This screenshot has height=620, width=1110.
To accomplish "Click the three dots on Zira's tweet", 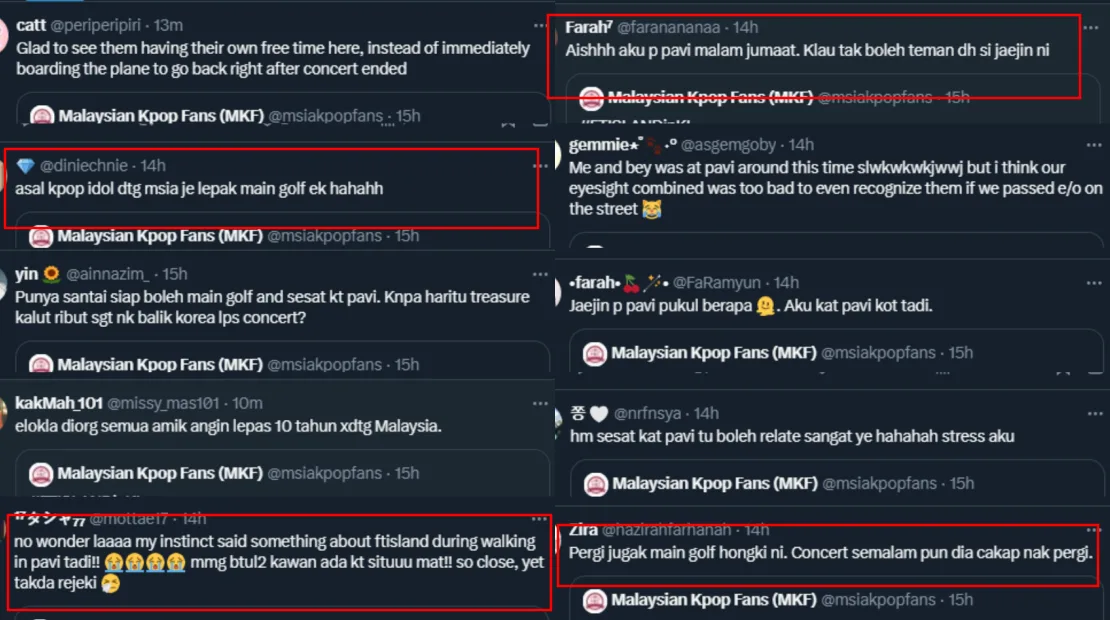I will pyautogui.click(x=1095, y=530).
